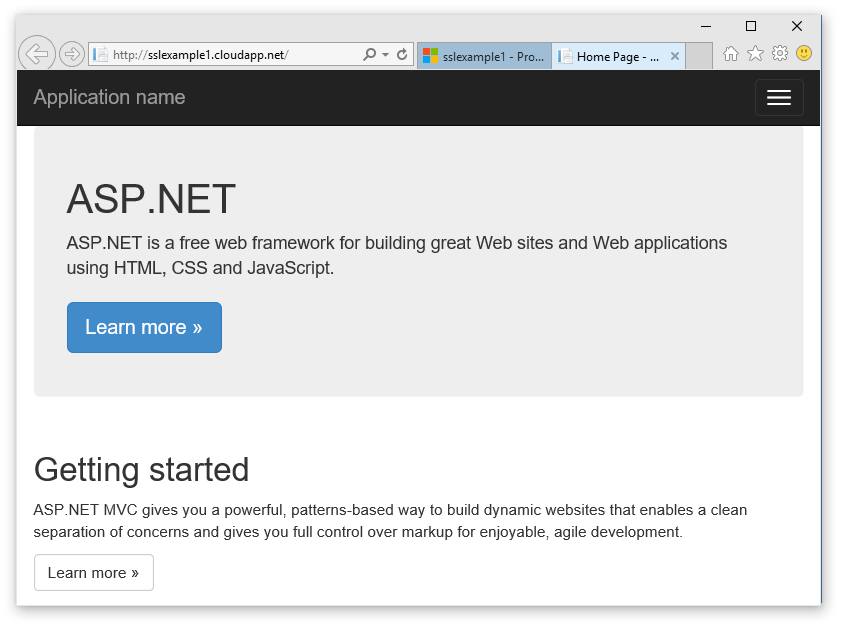Click the search magnifier icon in address bar
The width and height of the screenshot is (846, 624).
tap(369, 55)
